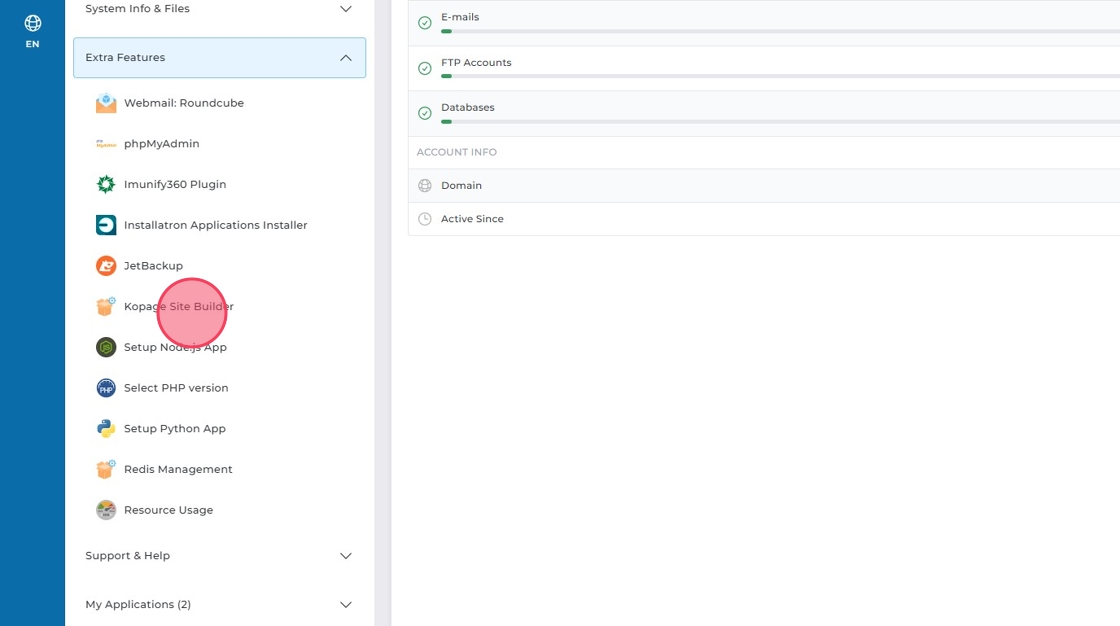Image resolution: width=1120 pixels, height=626 pixels.
Task: Click the Setup Node.js App icon
Action: (x=106, y=347)
